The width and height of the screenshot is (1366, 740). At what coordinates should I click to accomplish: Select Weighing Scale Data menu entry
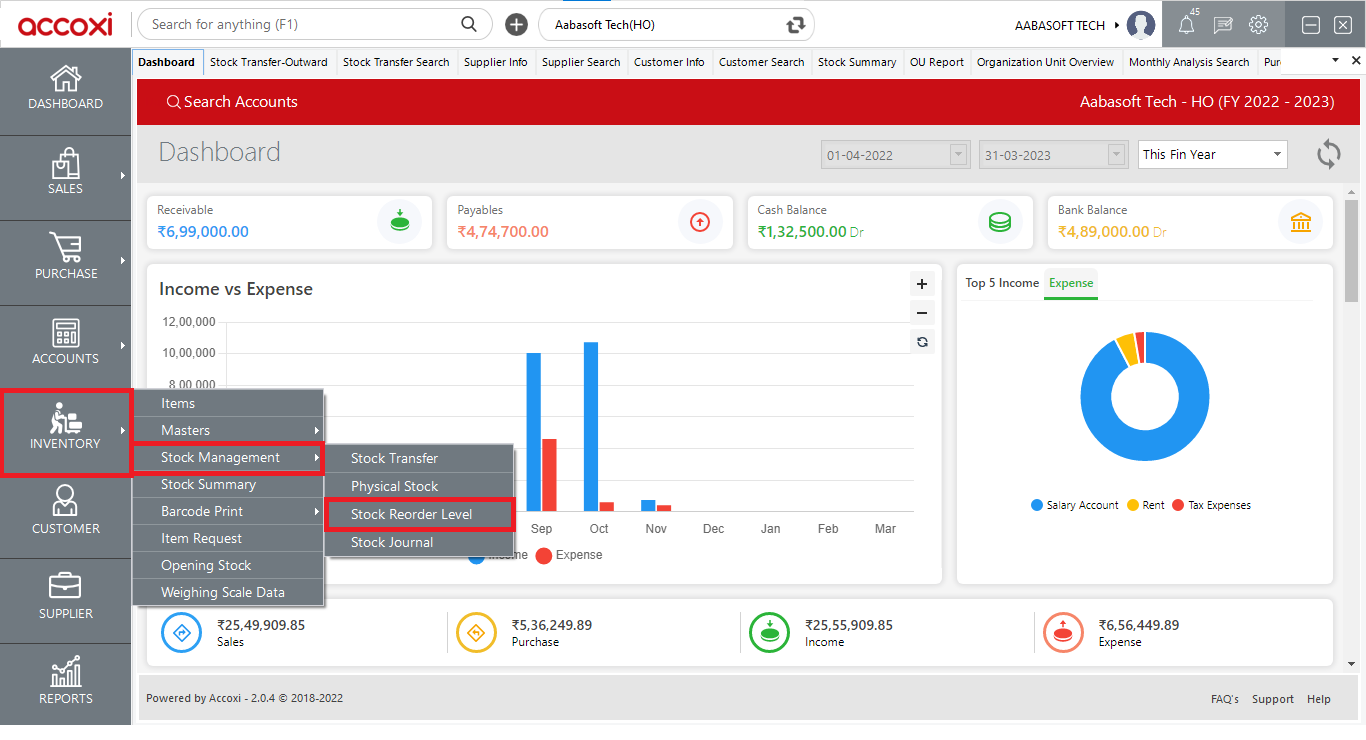pyautogui.click(x=228, y=592)
